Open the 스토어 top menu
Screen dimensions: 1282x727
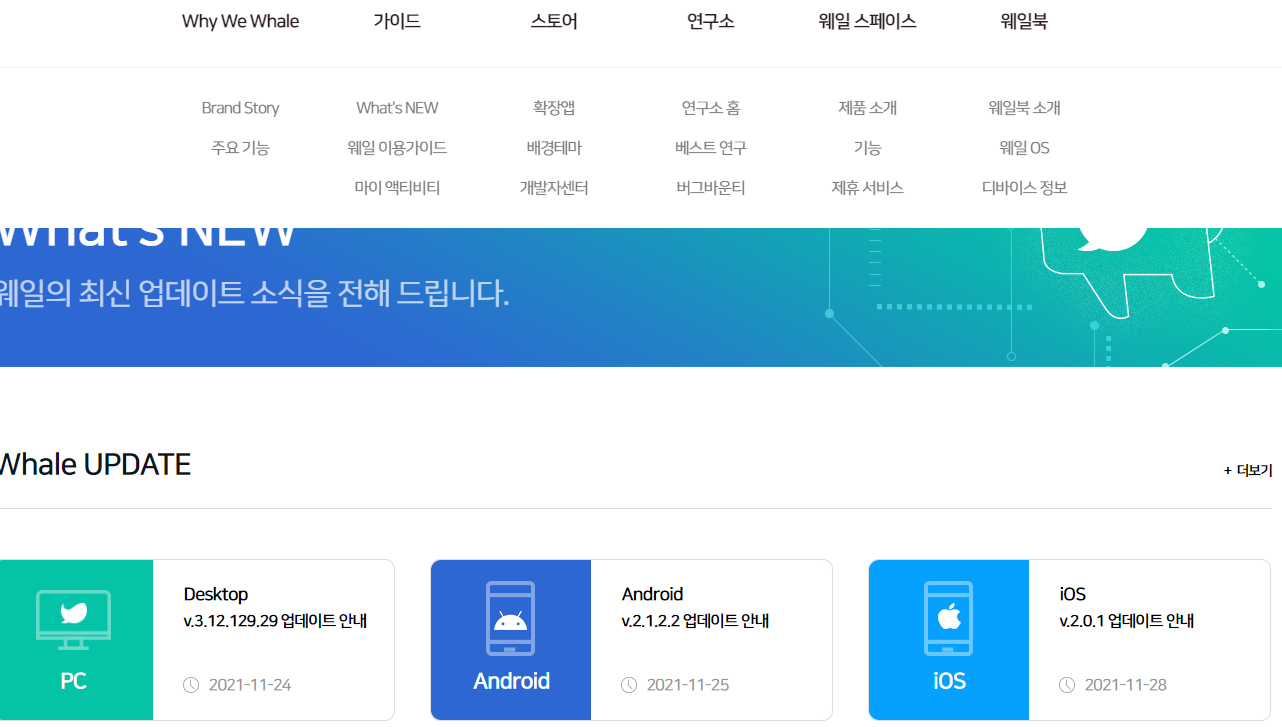tap(554, 21)
